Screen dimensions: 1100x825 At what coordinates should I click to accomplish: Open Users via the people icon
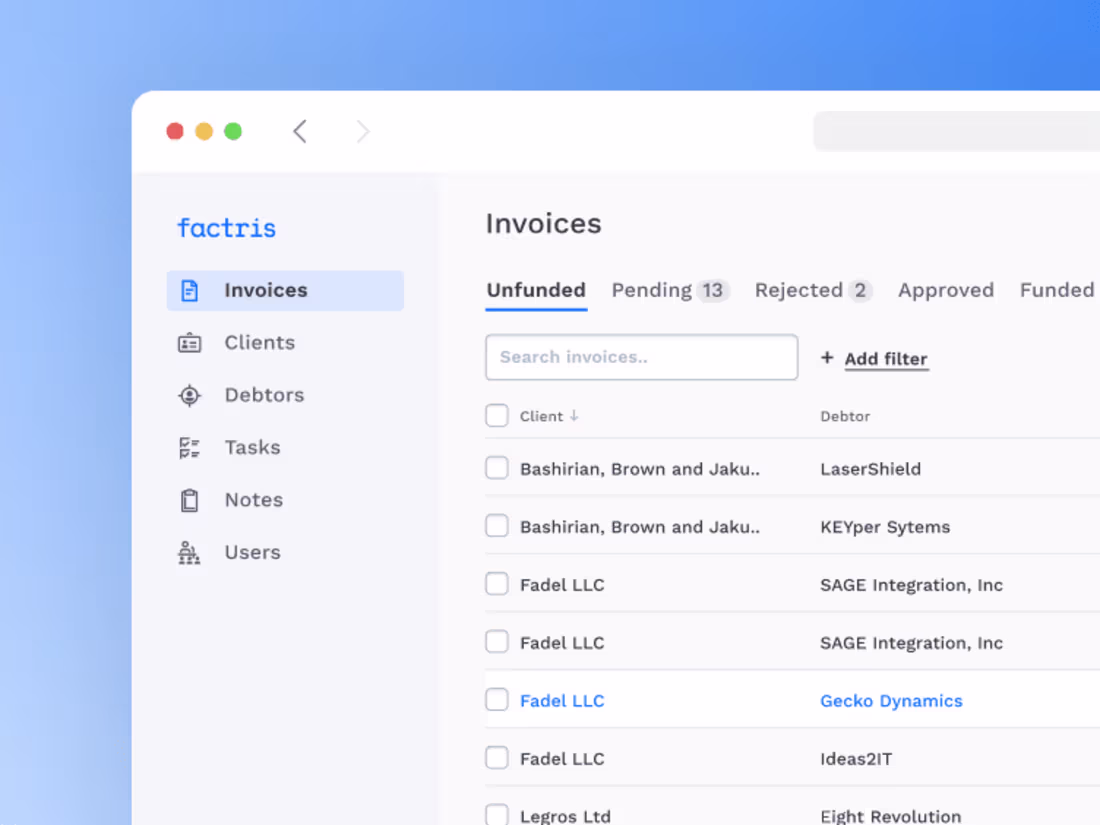click(189, 552)
